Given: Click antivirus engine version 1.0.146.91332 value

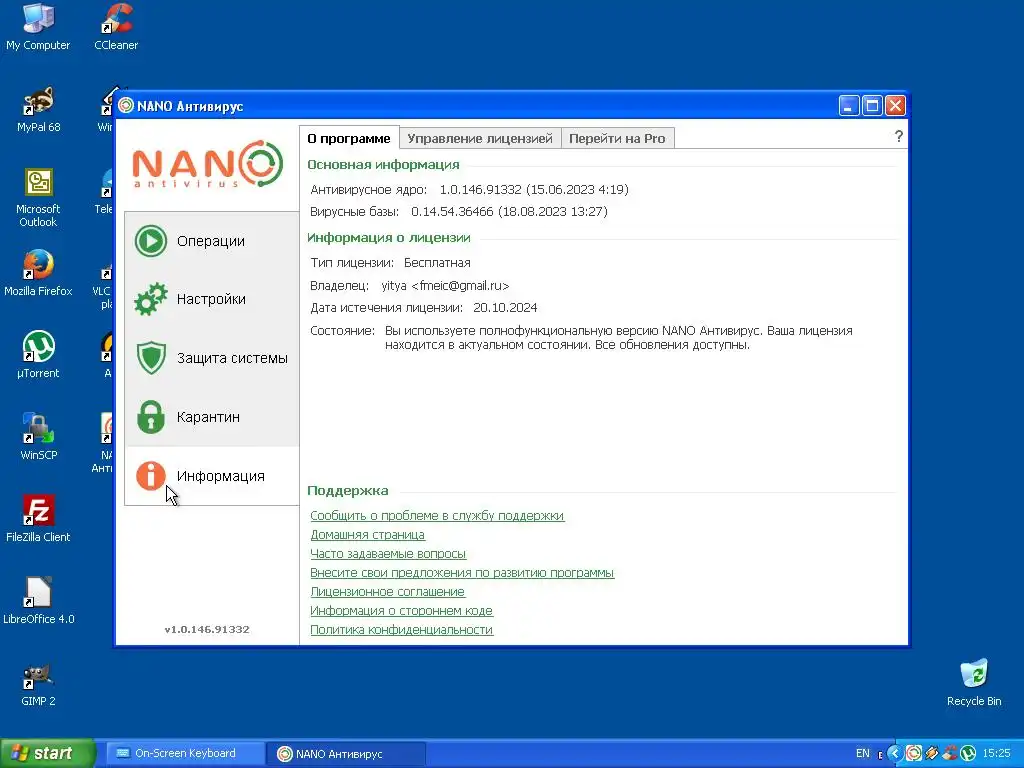Looking at the screenshot, I should [481, 189].
